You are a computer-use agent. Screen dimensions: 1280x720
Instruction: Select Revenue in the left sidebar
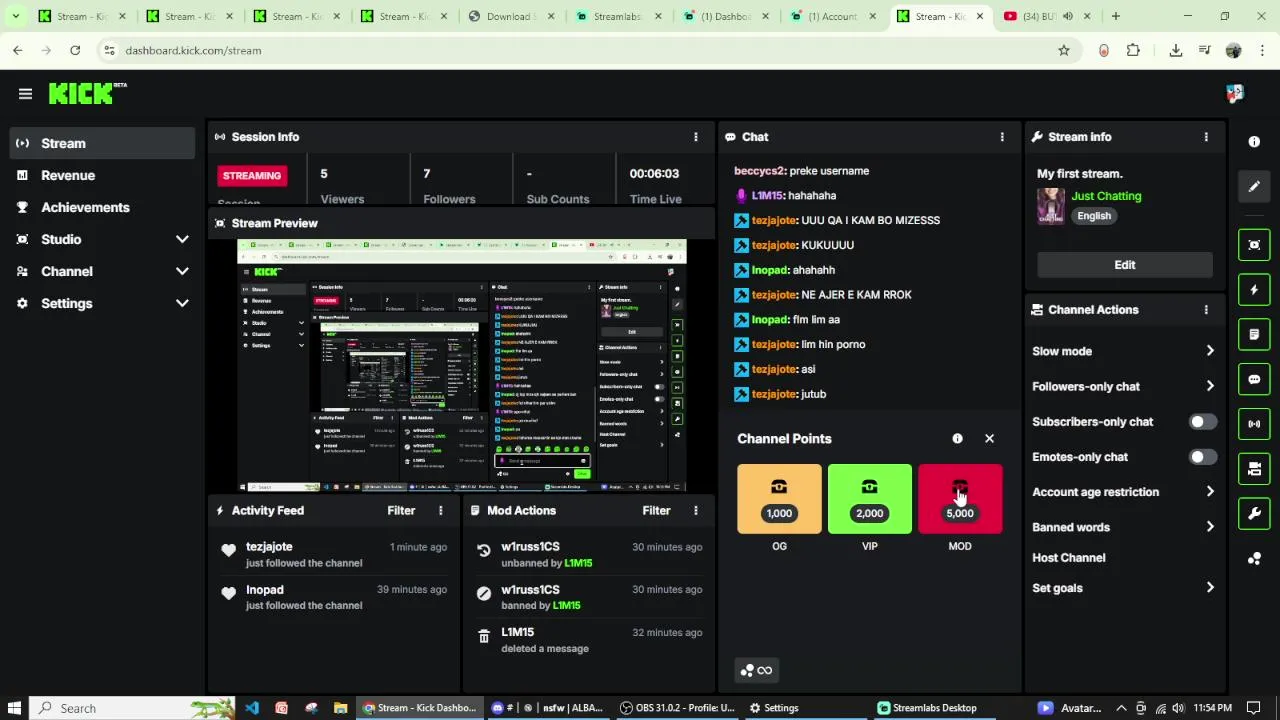tap(104, 175)
